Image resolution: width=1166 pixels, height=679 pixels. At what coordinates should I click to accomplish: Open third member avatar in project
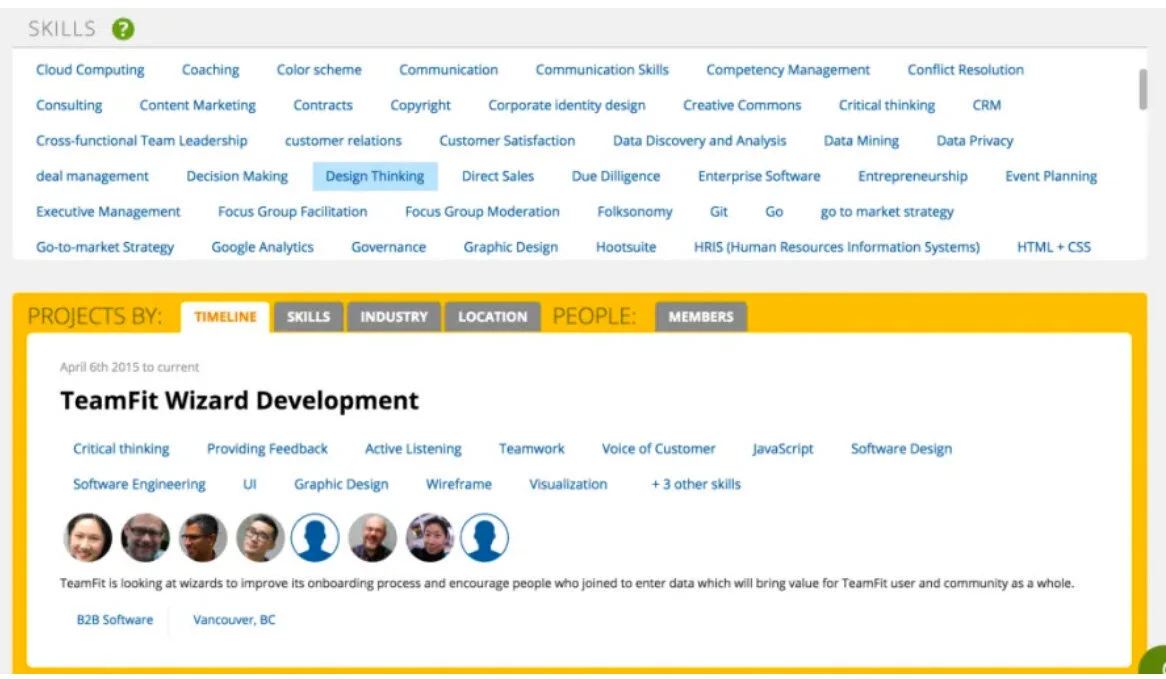202,537
